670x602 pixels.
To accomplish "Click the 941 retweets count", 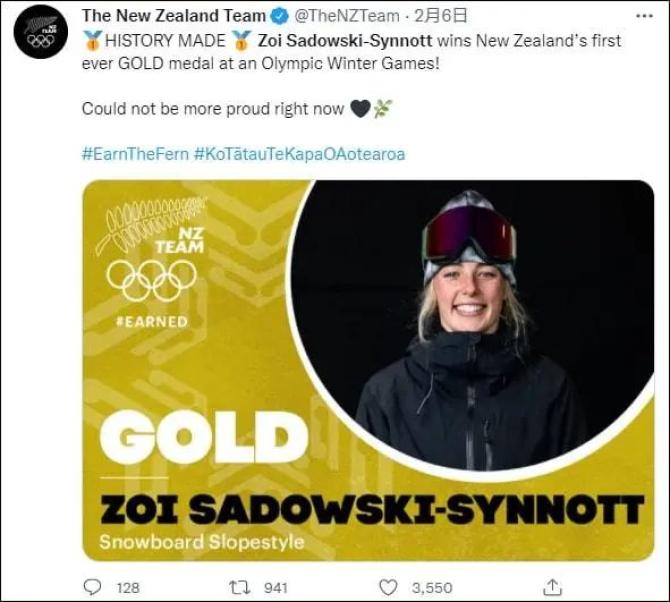I will click(275, 588).
